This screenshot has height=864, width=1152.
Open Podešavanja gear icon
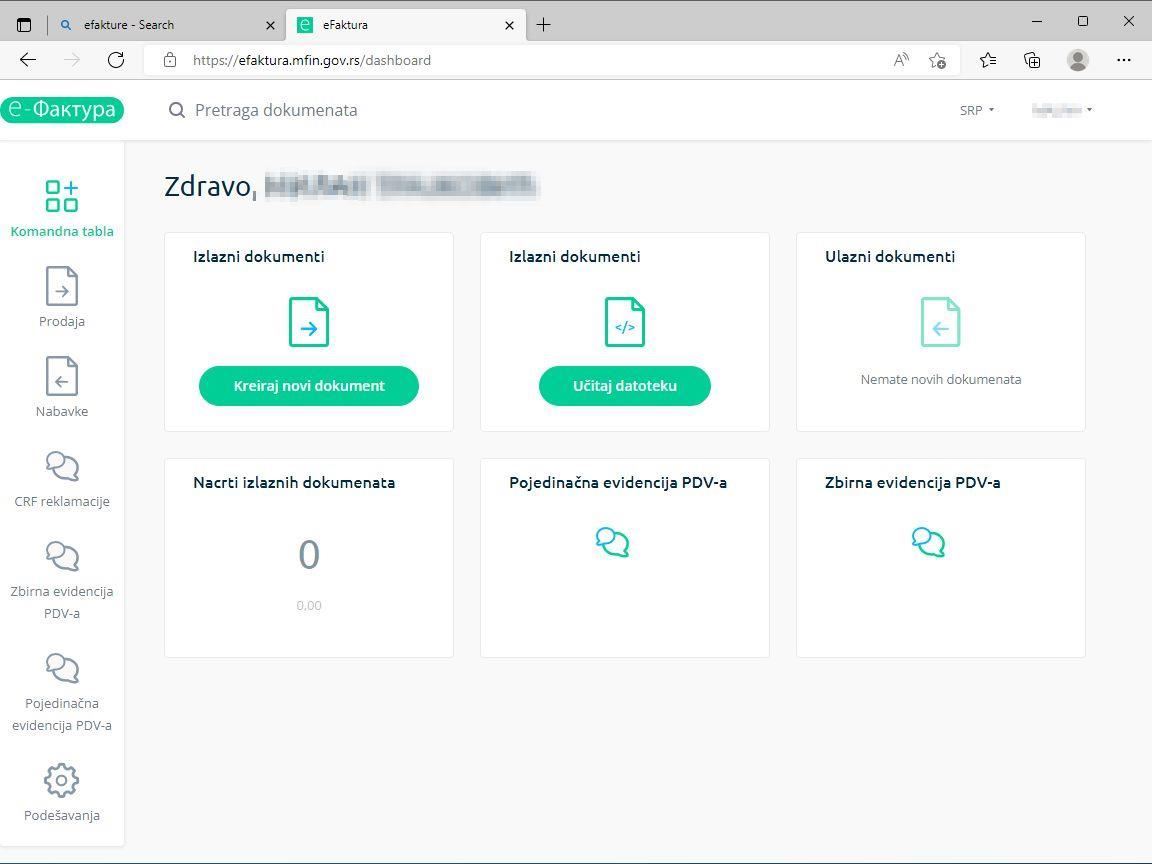coord(61,781)
